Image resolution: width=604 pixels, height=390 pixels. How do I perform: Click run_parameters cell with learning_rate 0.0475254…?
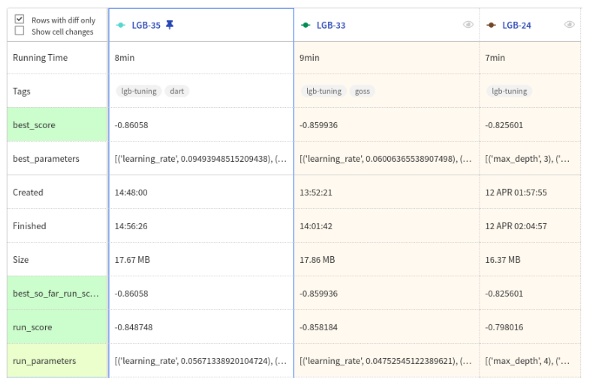pos(386,361)
